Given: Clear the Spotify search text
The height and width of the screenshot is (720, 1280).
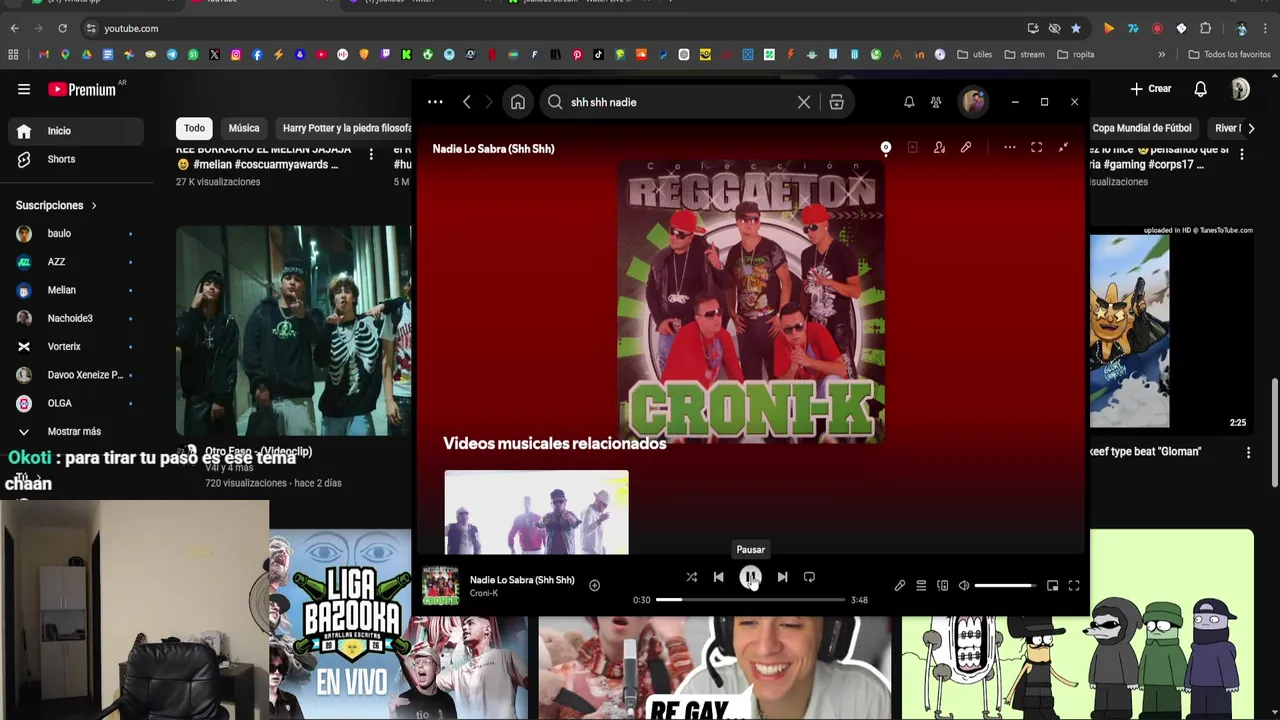Looking at the screenshot, I should click(x=804, y=102).
